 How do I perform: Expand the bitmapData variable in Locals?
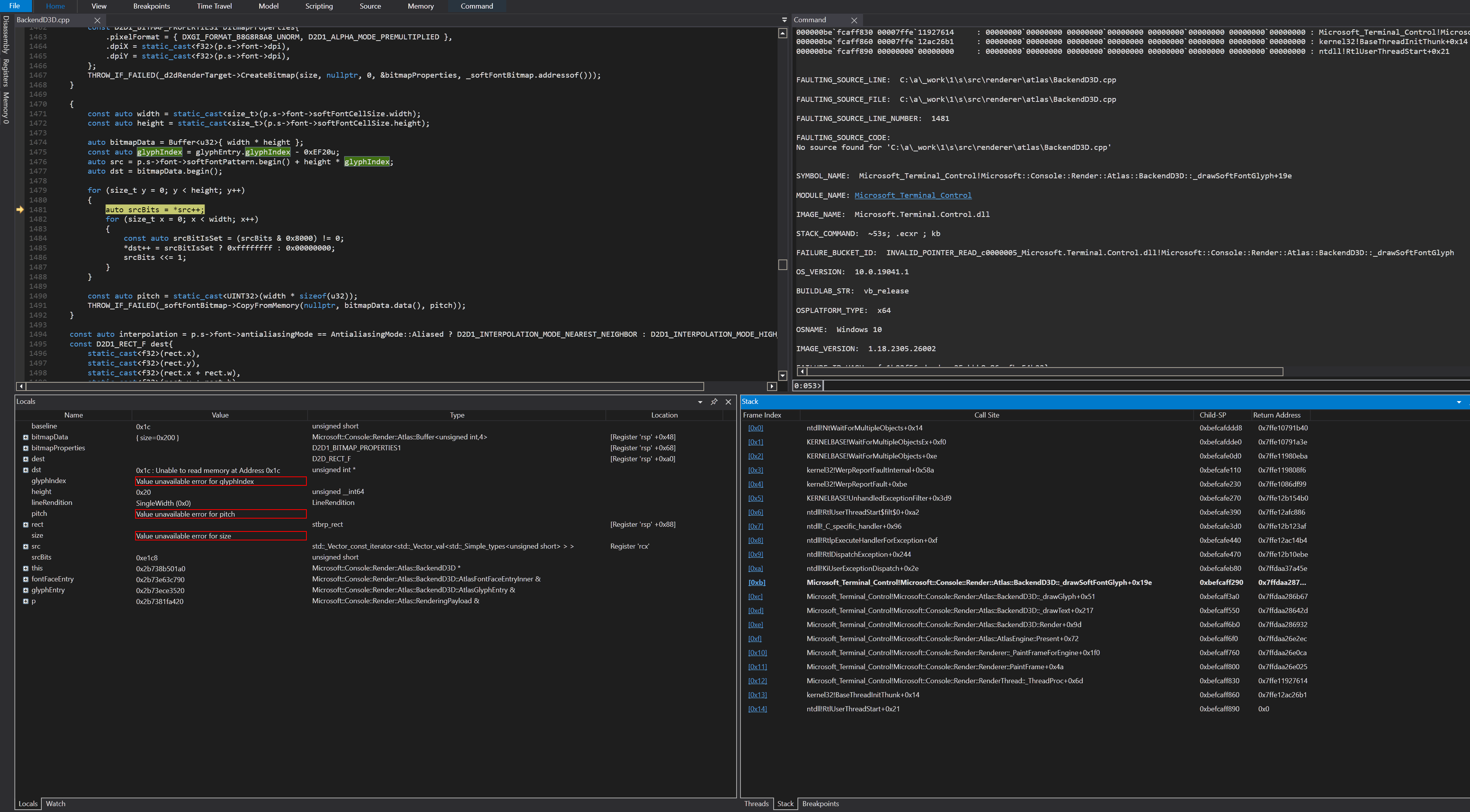click(25, 437)
